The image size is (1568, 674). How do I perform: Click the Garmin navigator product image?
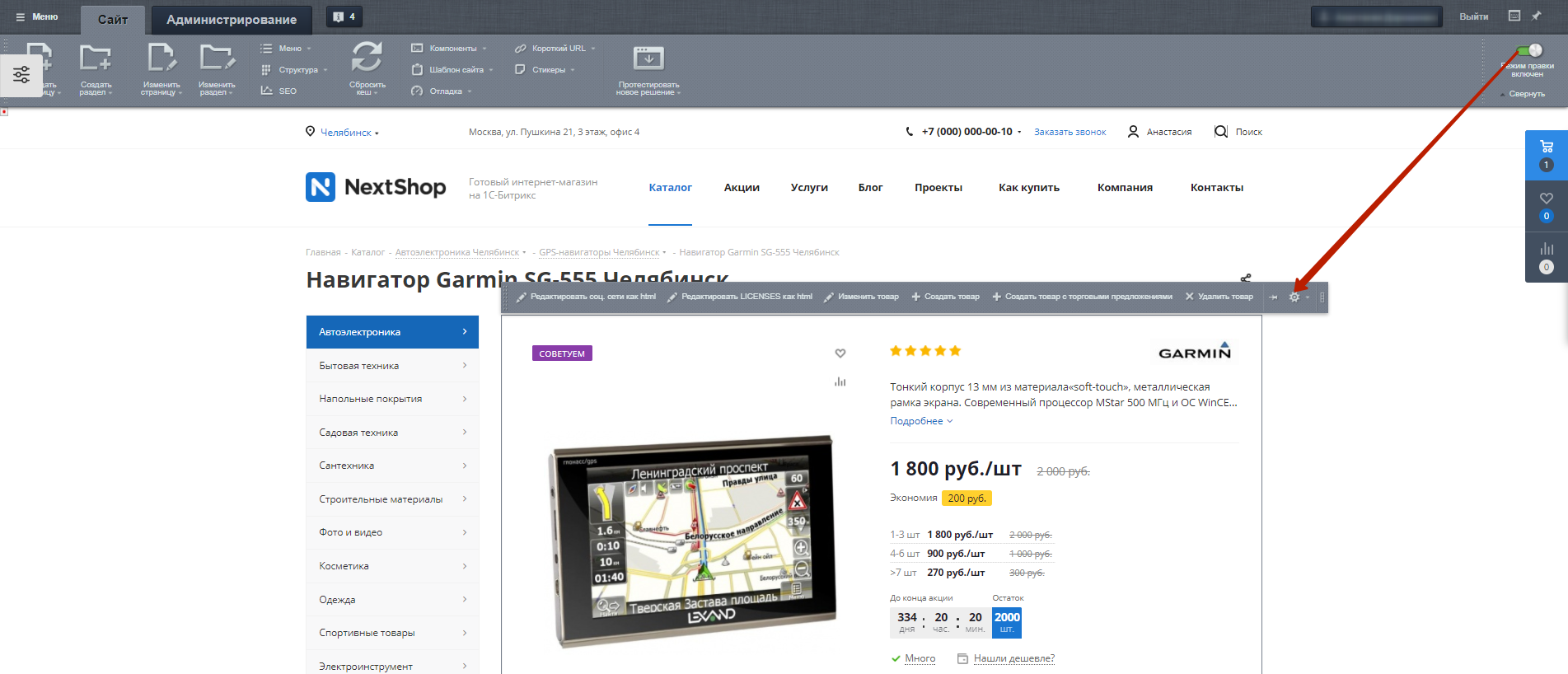[x=692, y=541]
